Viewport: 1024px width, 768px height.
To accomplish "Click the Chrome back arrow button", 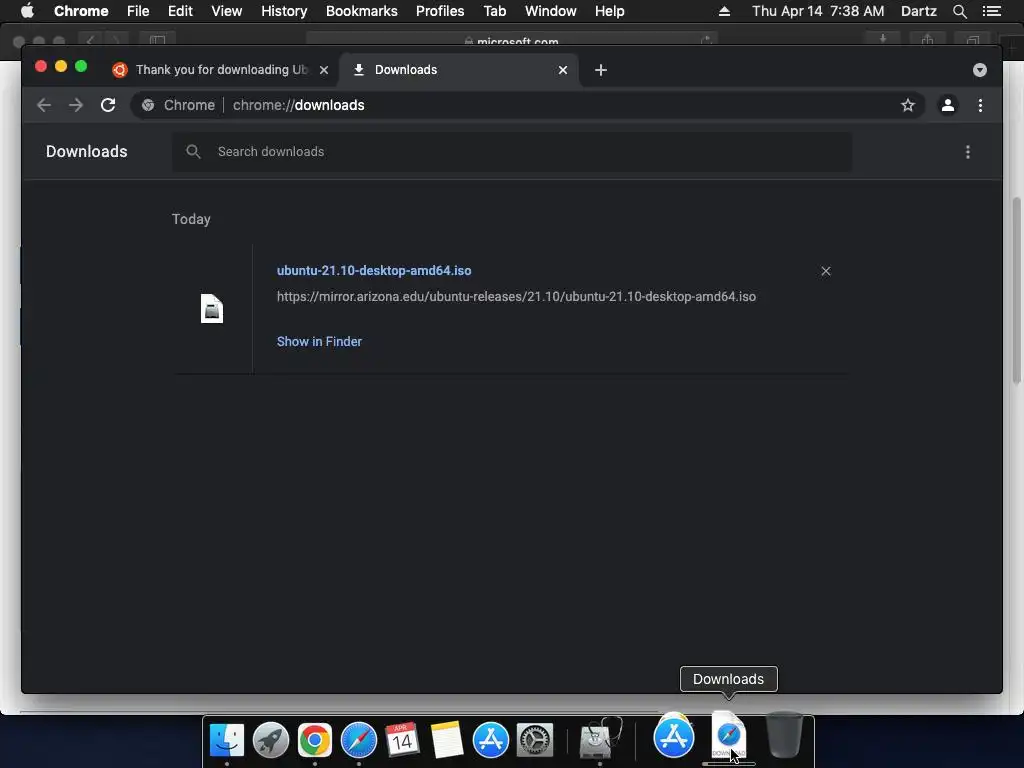I will pyautogui.click(x=44, y=105).
